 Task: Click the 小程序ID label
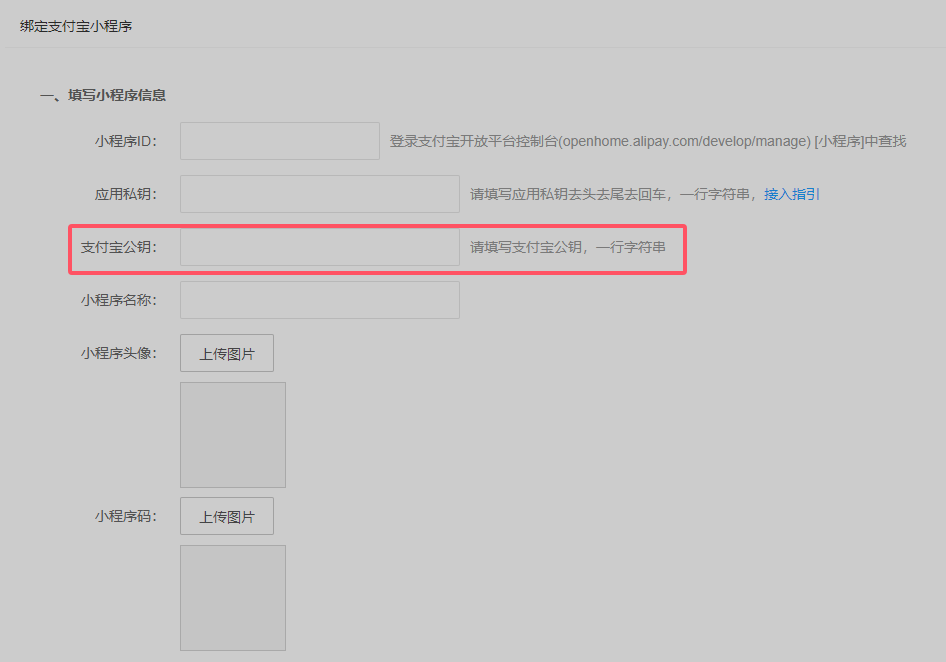tap(126, 141)
